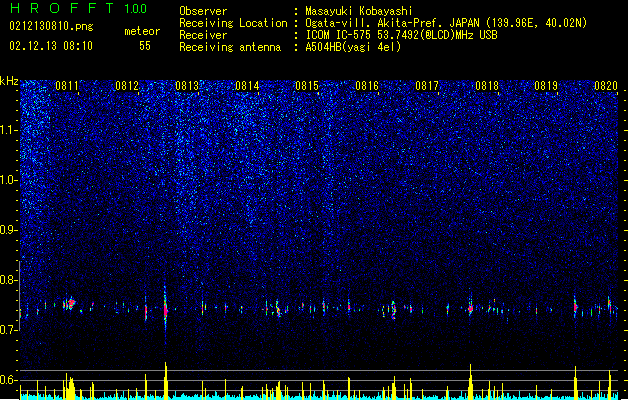Click the 0.8 kHz axis label

[9, 280]
